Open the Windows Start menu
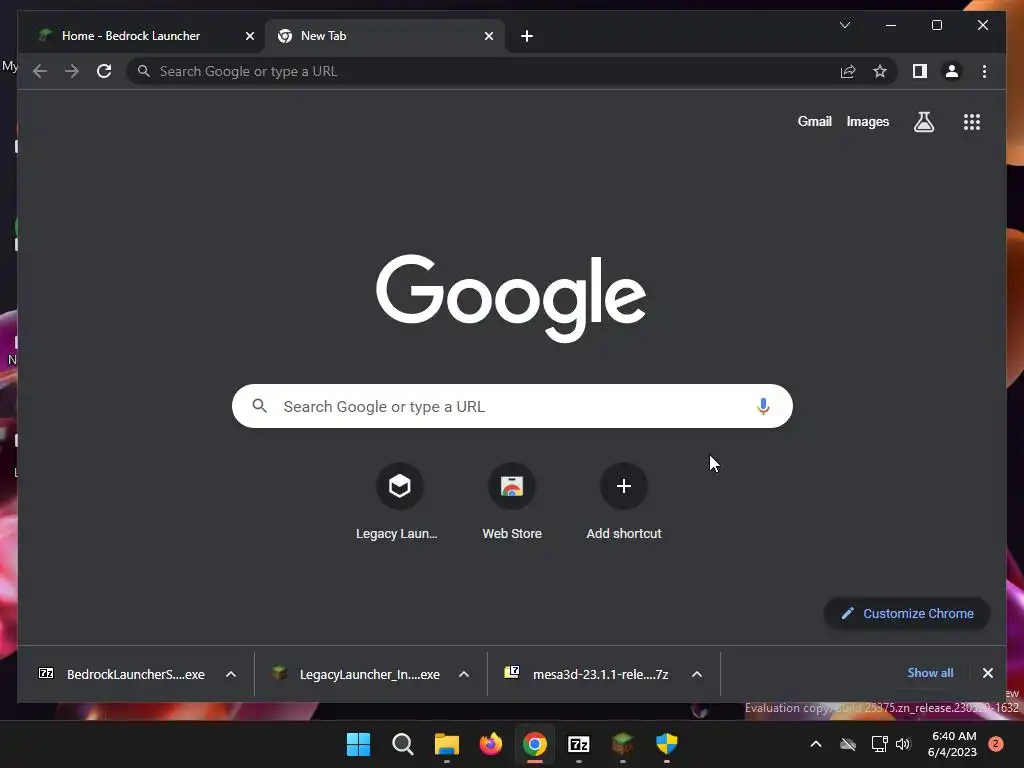Screen dimensions: 1024x768 click(x=358, y=744)
